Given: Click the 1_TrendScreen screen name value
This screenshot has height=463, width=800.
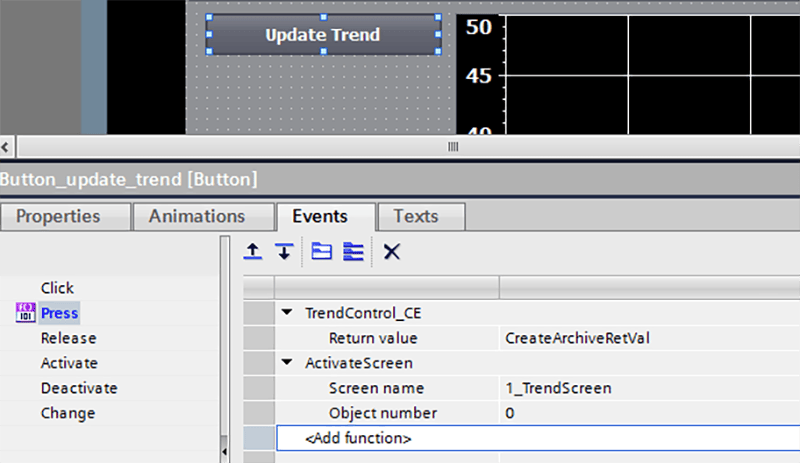Looking at the screenshot, I should [649, 388].
